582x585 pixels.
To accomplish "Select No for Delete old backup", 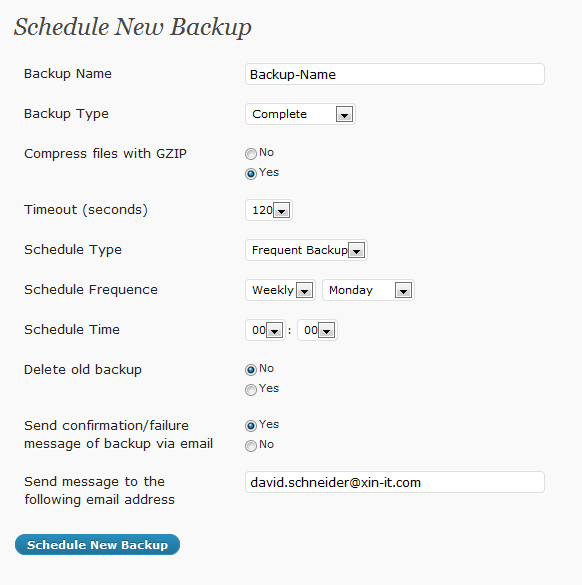I will pos(251,370).
